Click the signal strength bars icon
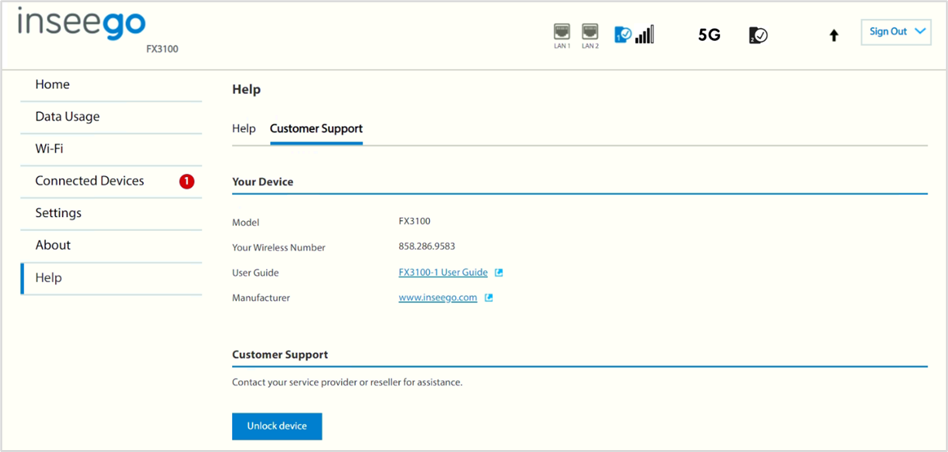Screen dimensions: 948x452 [644, 34]
